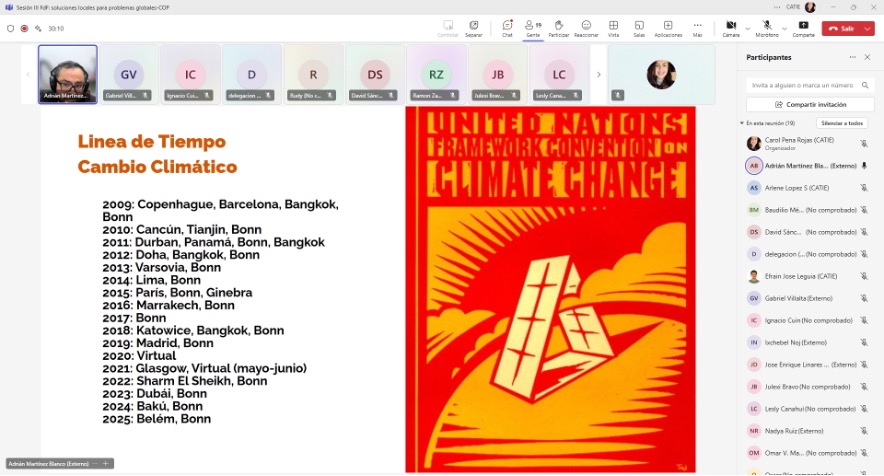884x476 pixels.
Task: Click the UNFCCC poster image on slide
Action: click(x=550, y=289)
